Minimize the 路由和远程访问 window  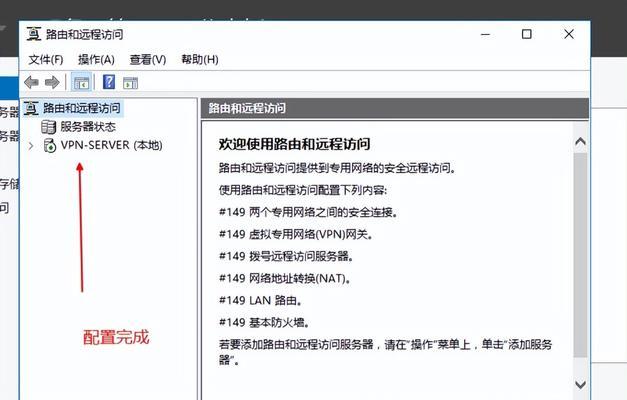(x=485, y=34)
